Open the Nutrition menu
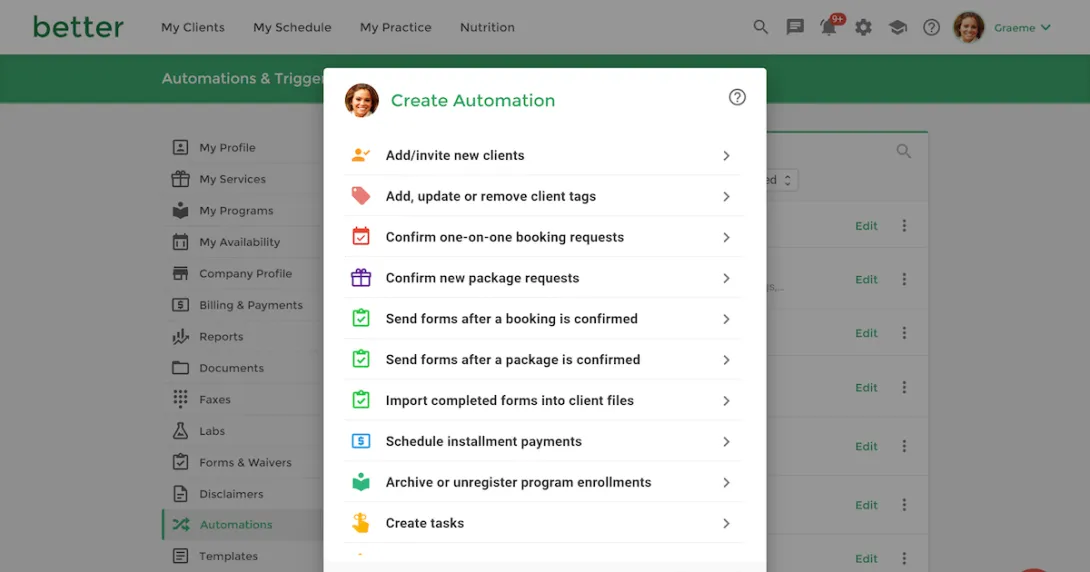The width and height of the screenshot is (1090, 572). pyautogui.click(x=487, y=28)
